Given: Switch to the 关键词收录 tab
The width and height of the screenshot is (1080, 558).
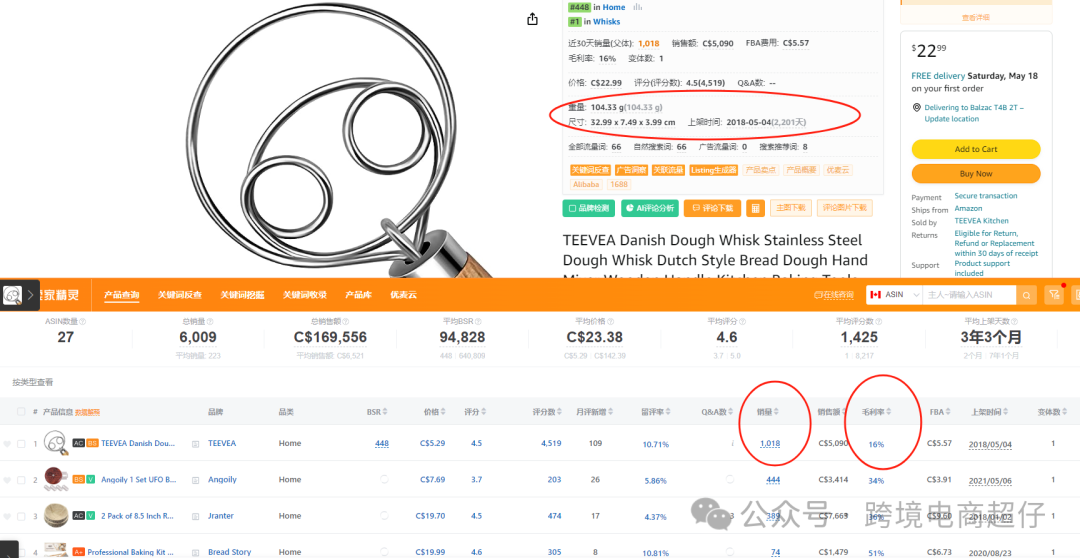Looking at the screenshot, I should (x=304, y=295).
